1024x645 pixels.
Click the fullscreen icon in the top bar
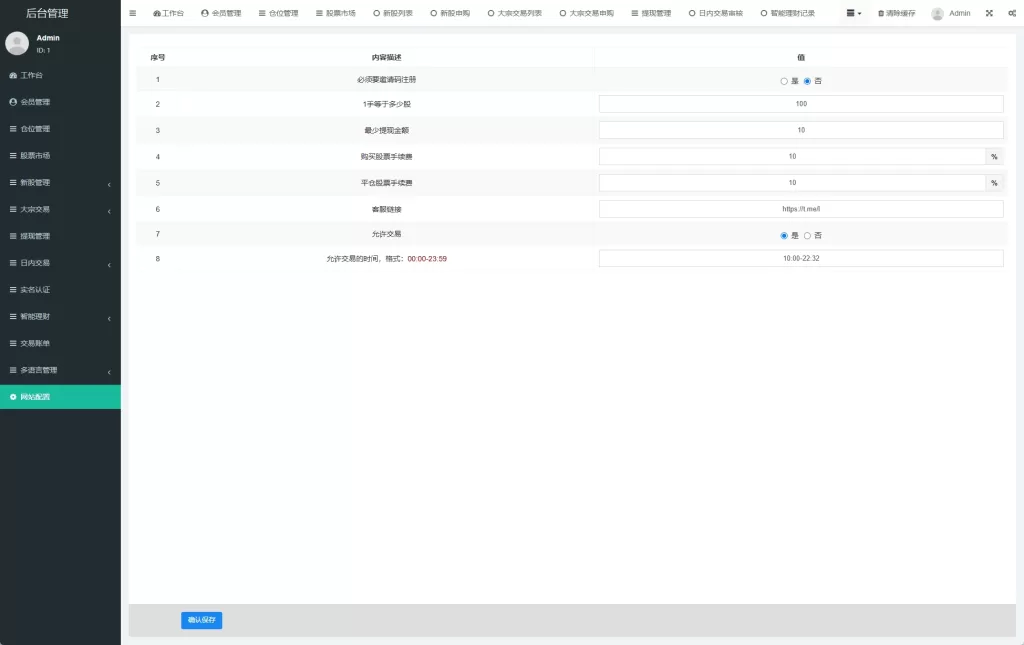pyautogui.click(x=989, y=13)
